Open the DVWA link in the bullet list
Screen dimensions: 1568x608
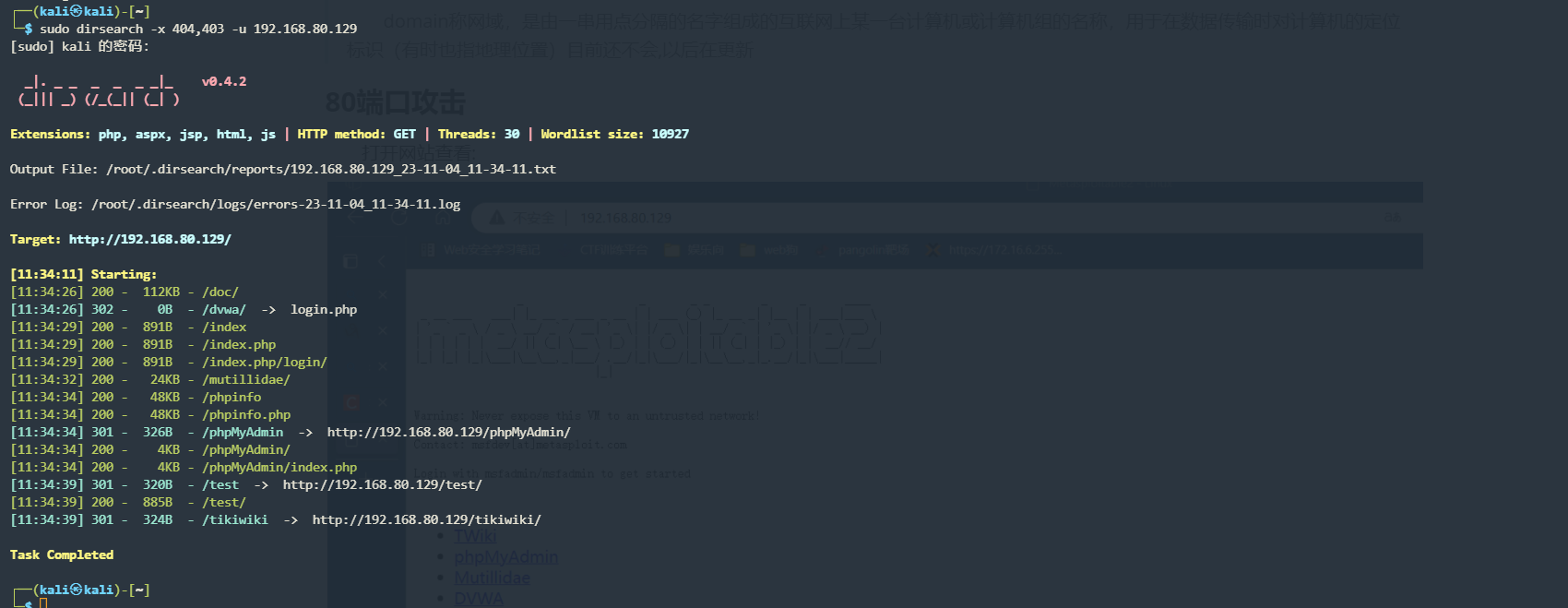479,598
